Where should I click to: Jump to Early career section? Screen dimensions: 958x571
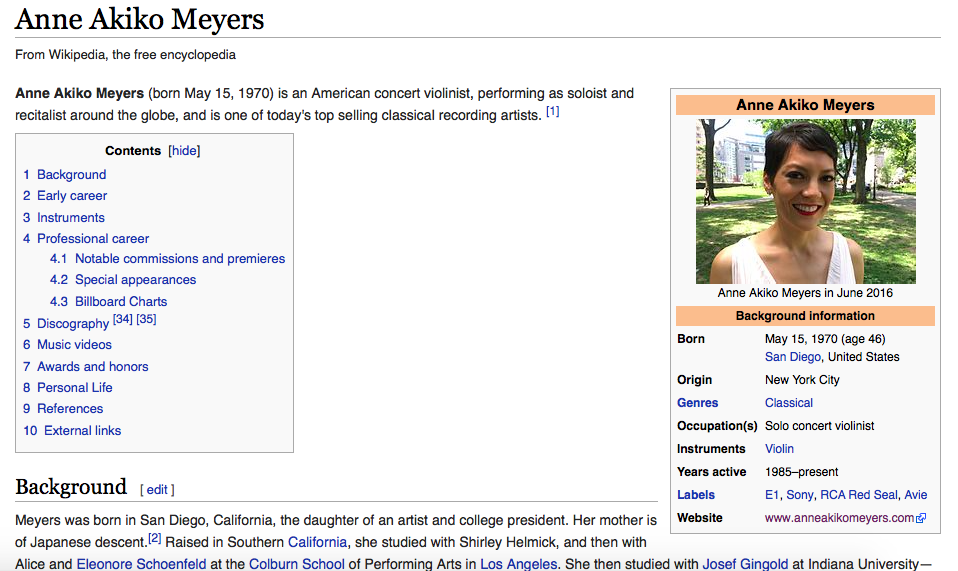[72, 196]
